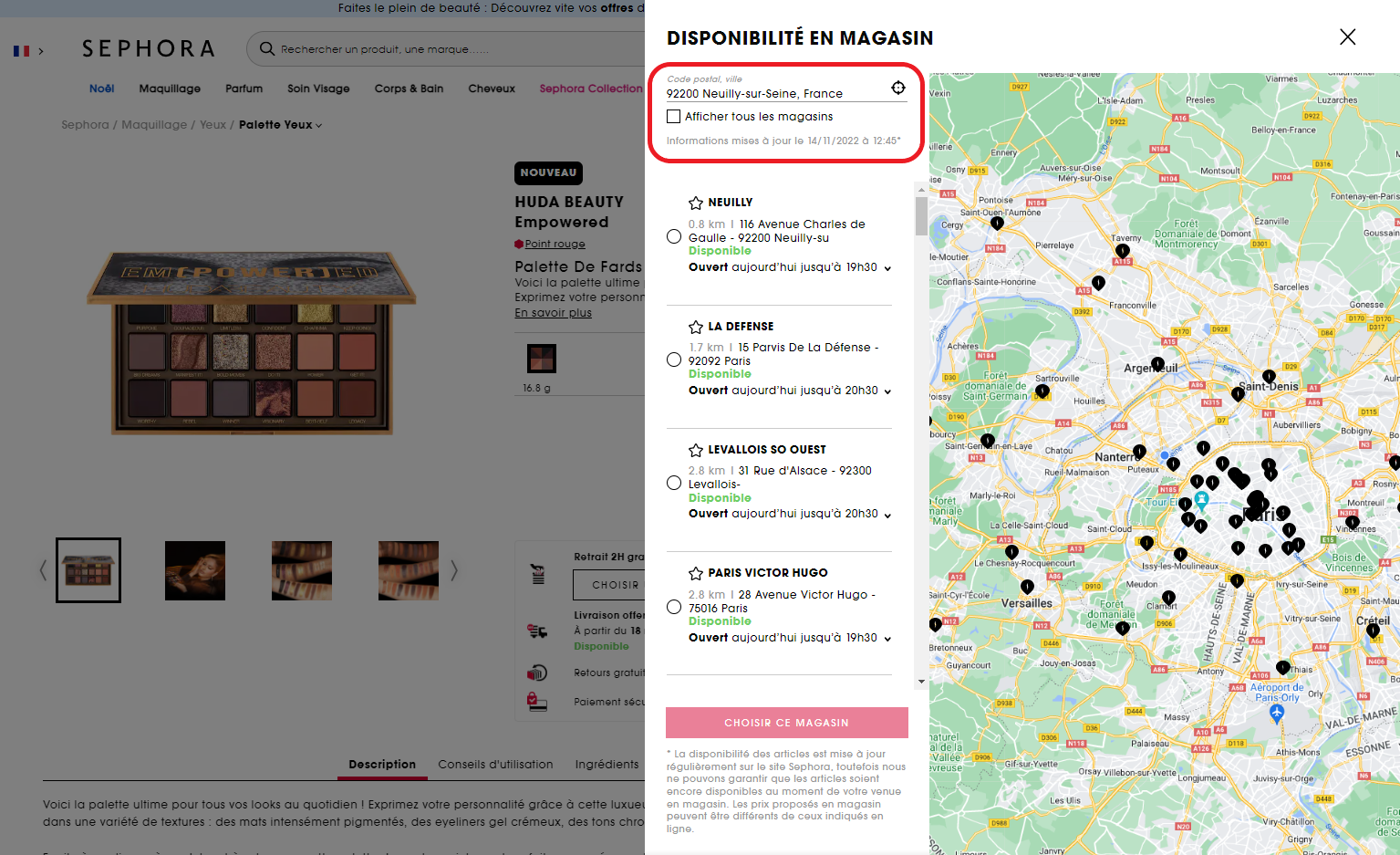
Task: Switch to the Ingrédients tab
Action: coord(607,765)
